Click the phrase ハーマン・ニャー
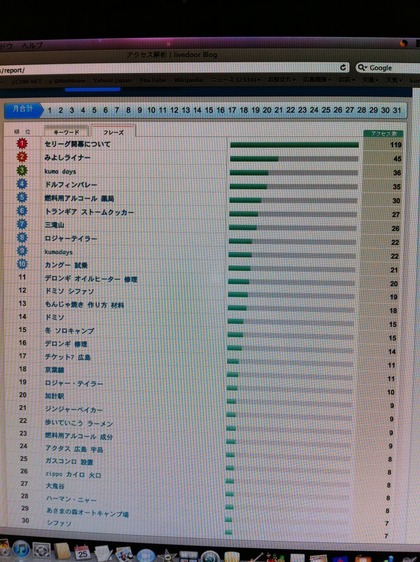 pyautogui.click(x=71, y=499)
